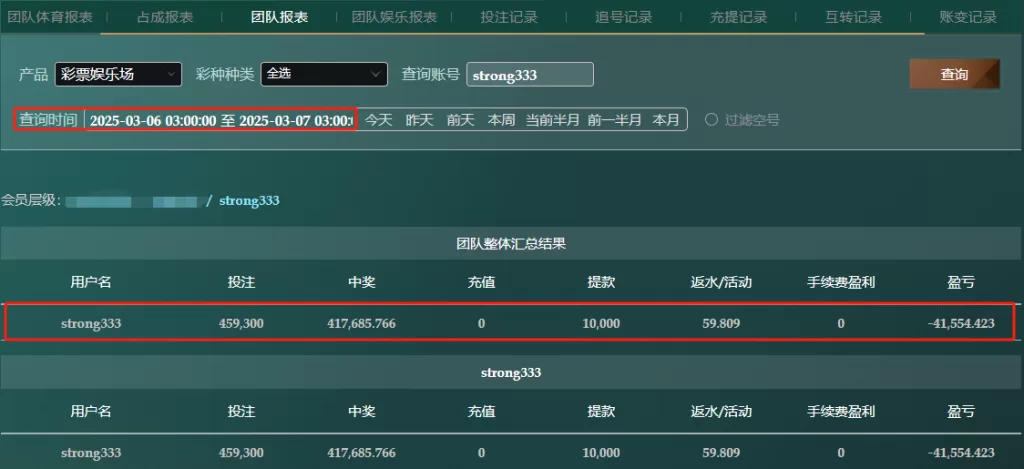The height and width of the screenshot is (469, 1024).
Task: Click the 查询账号 input field
Action: click(529, 74)
